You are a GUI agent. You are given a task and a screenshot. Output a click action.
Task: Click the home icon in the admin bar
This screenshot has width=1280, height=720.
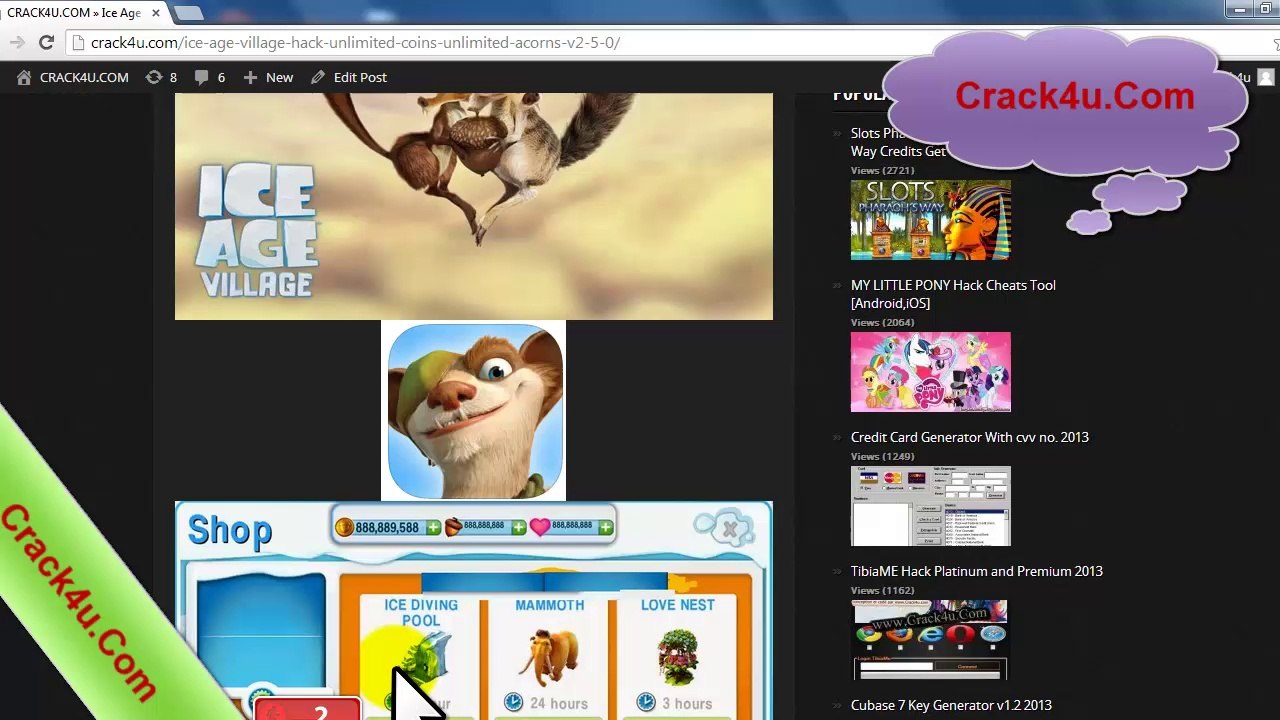pyautogui.click(x=24, y=77)
